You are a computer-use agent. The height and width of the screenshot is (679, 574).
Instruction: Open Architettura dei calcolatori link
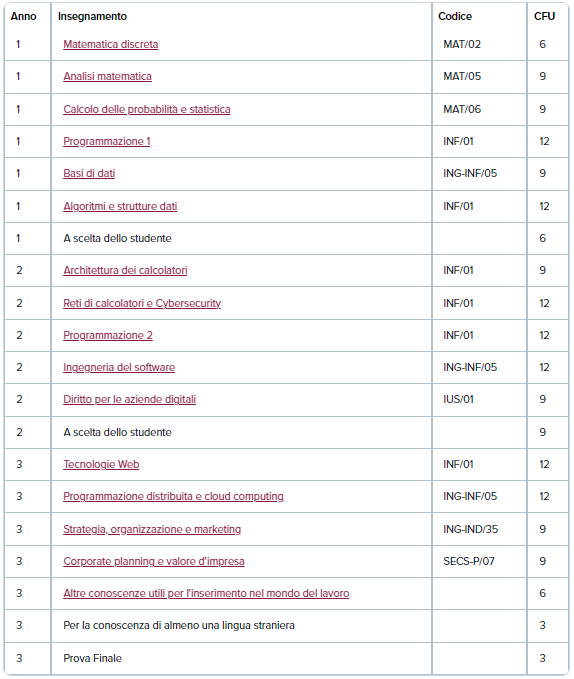[x=125, y=271]
